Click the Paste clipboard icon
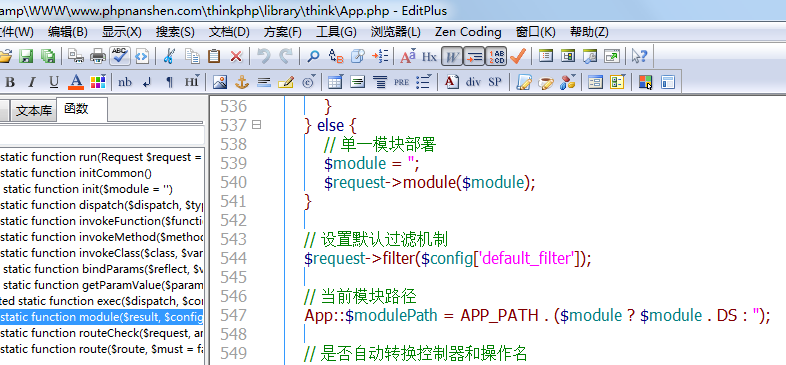The image size is (786, 365). click(x=214, y=56)
